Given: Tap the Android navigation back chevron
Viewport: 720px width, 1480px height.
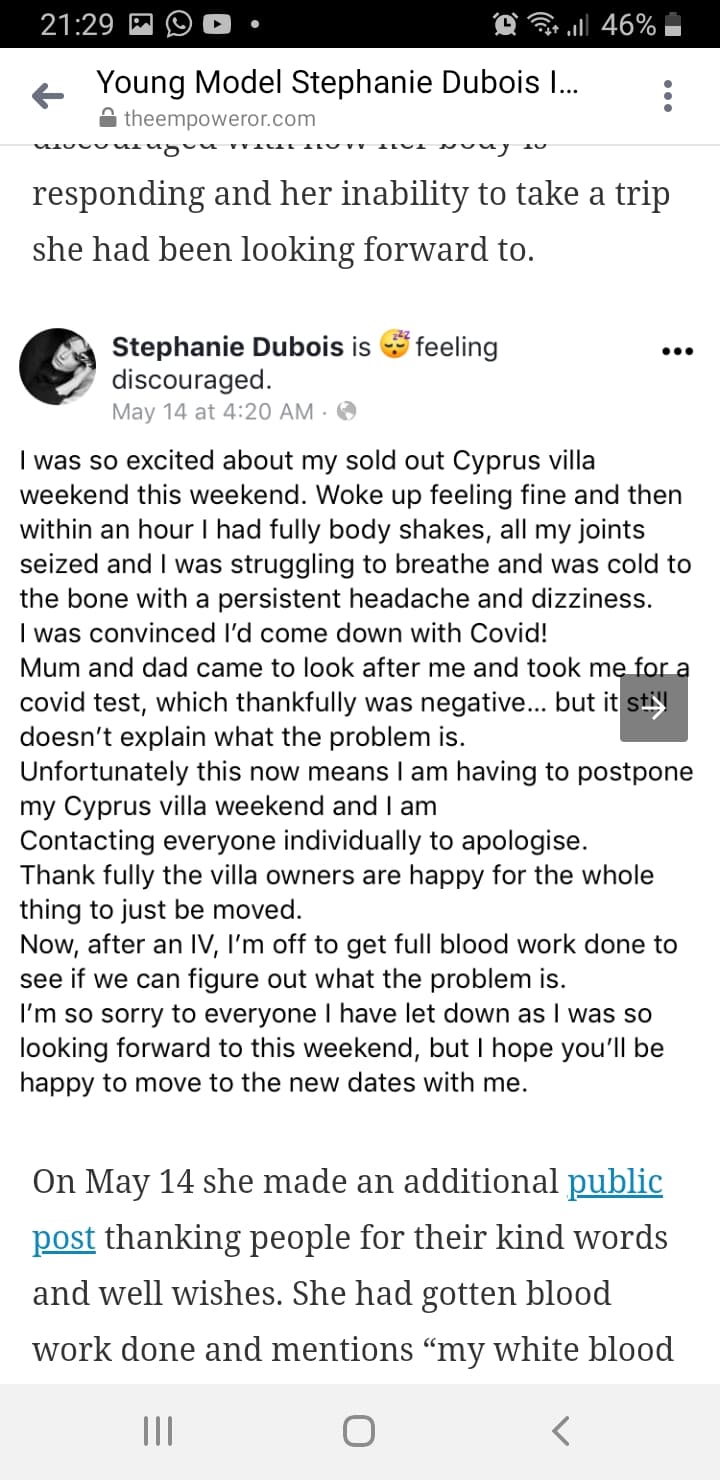Looking at the screenshot, I should [x=562, y=1431].
